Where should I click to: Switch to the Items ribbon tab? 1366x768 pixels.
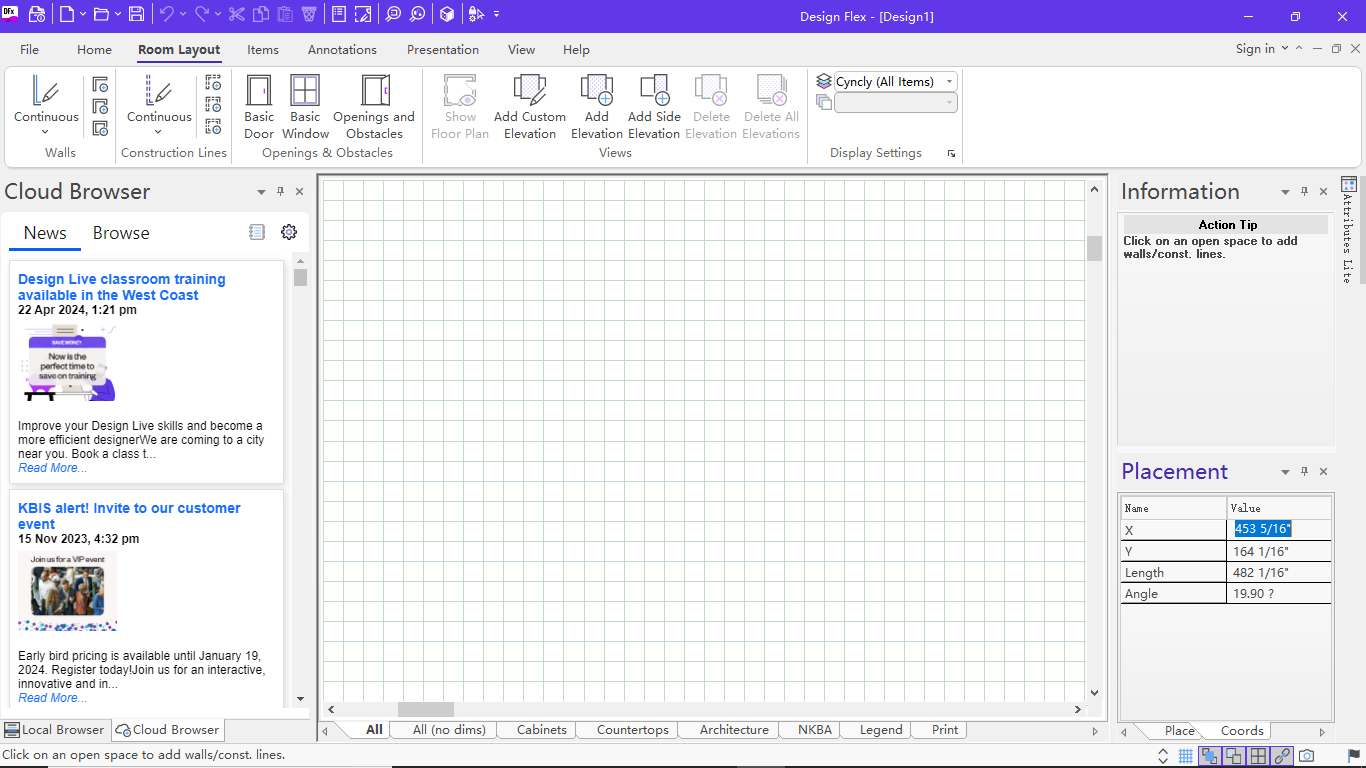[263, 50]
